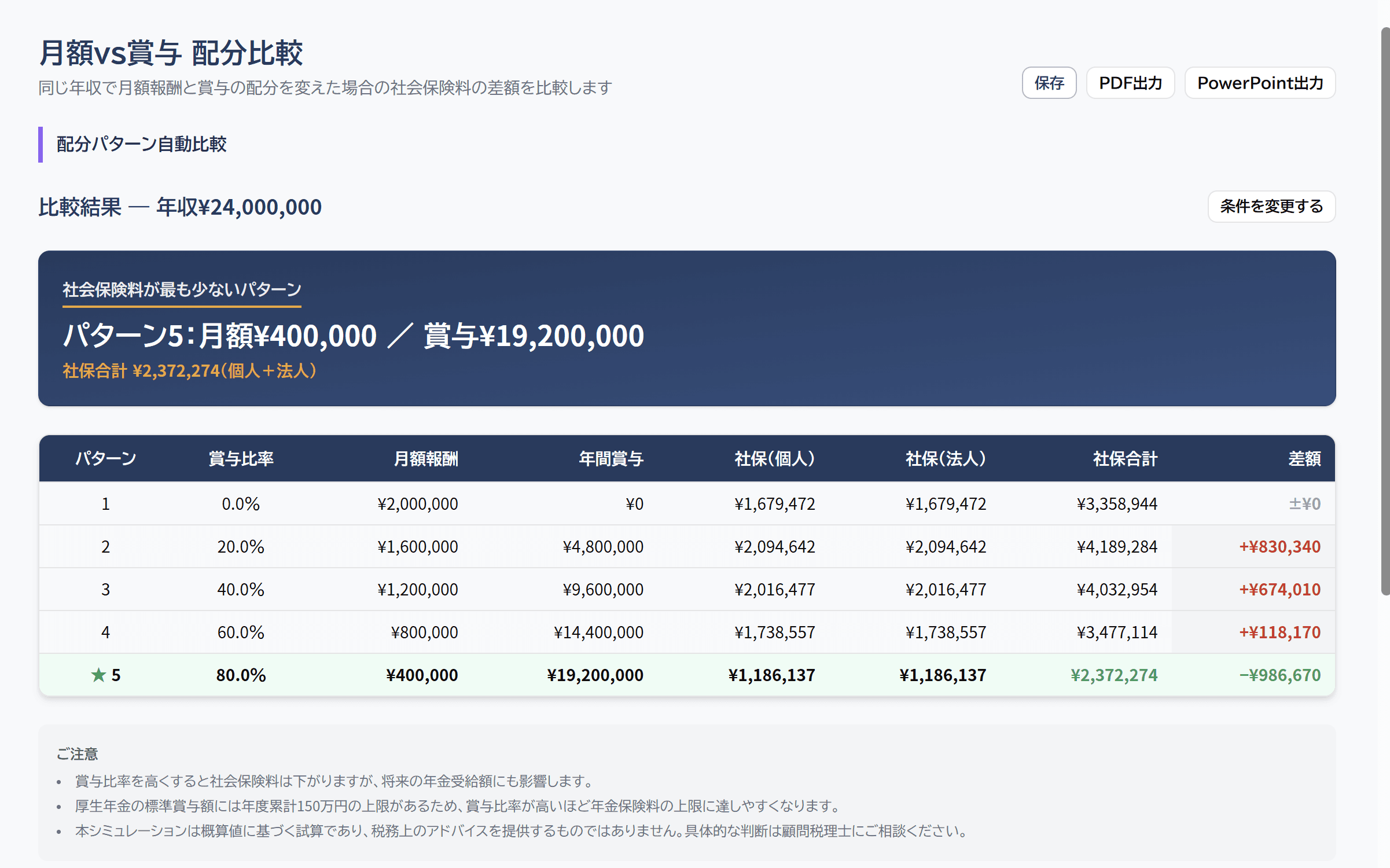
Task: Click the ¥2,000,000 monthly salary cell
Action: pyautogui.click(x=418, y=503)
